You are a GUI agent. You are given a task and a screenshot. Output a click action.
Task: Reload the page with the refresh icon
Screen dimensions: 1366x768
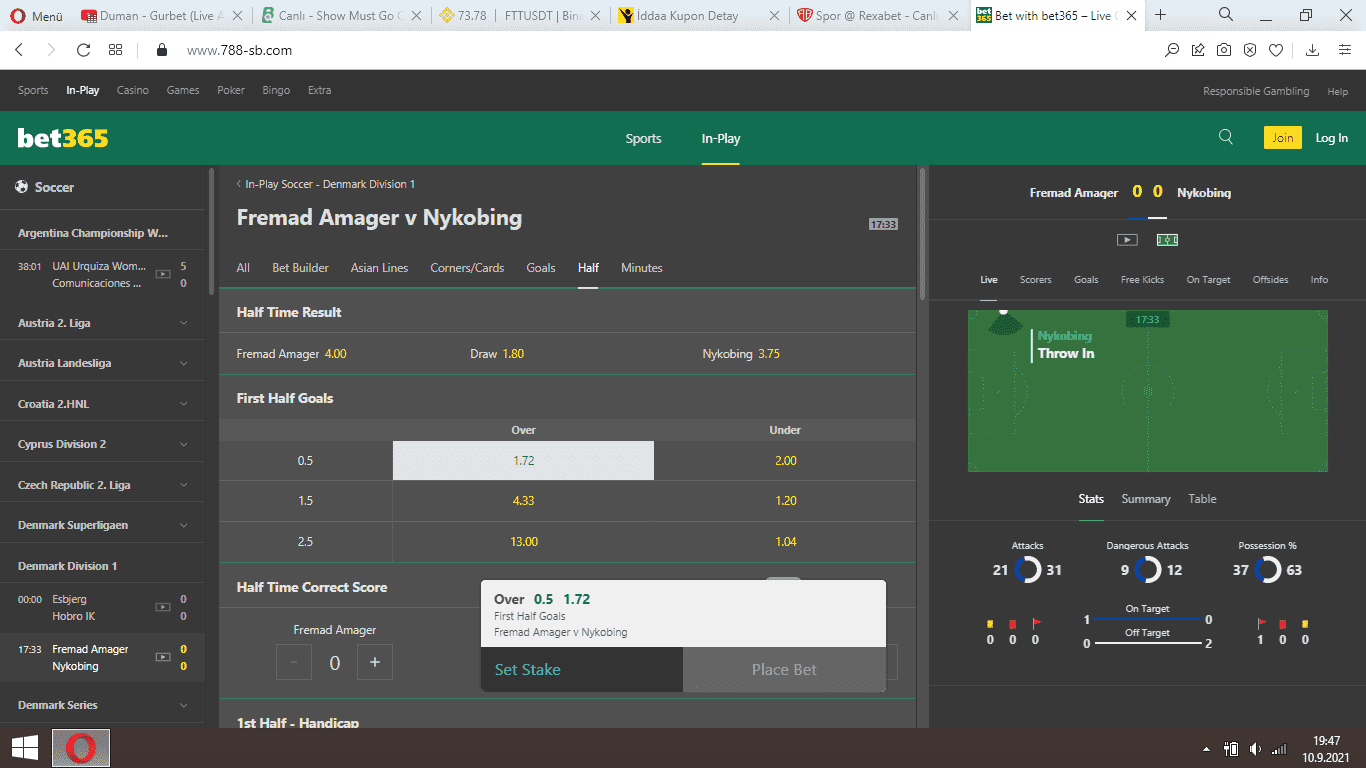pyautogui.click(x=84, y=50)
